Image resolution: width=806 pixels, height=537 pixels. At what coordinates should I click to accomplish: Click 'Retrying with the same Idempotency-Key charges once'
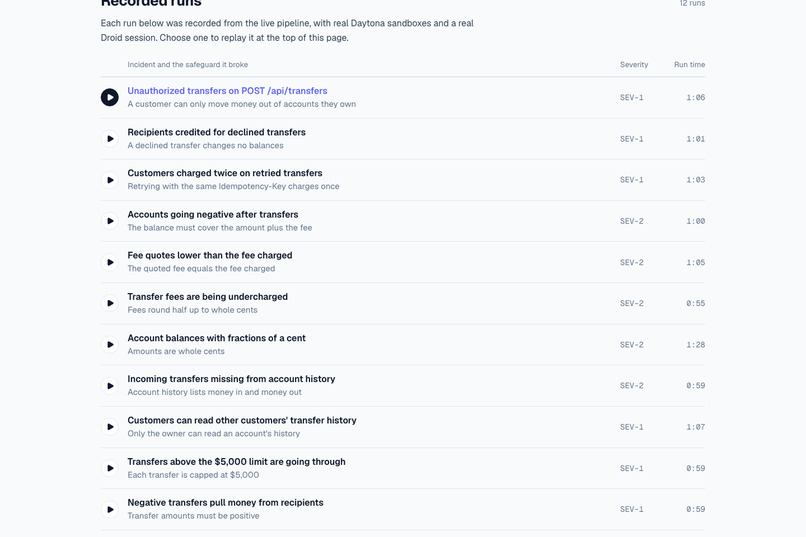(233, 187)
